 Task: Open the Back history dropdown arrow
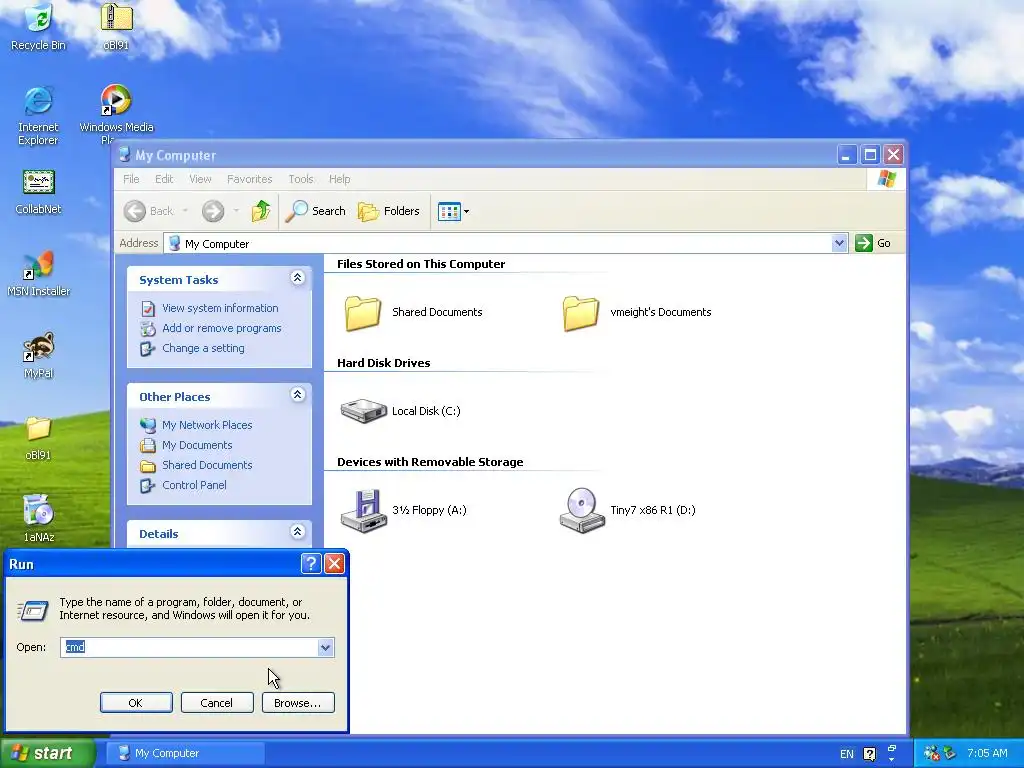click(185, 211)
